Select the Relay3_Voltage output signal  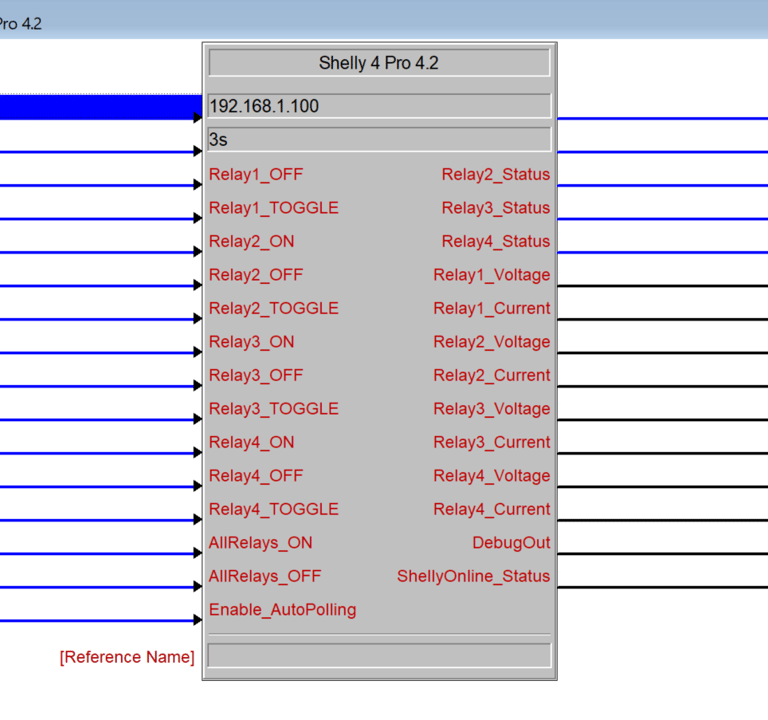492,409
